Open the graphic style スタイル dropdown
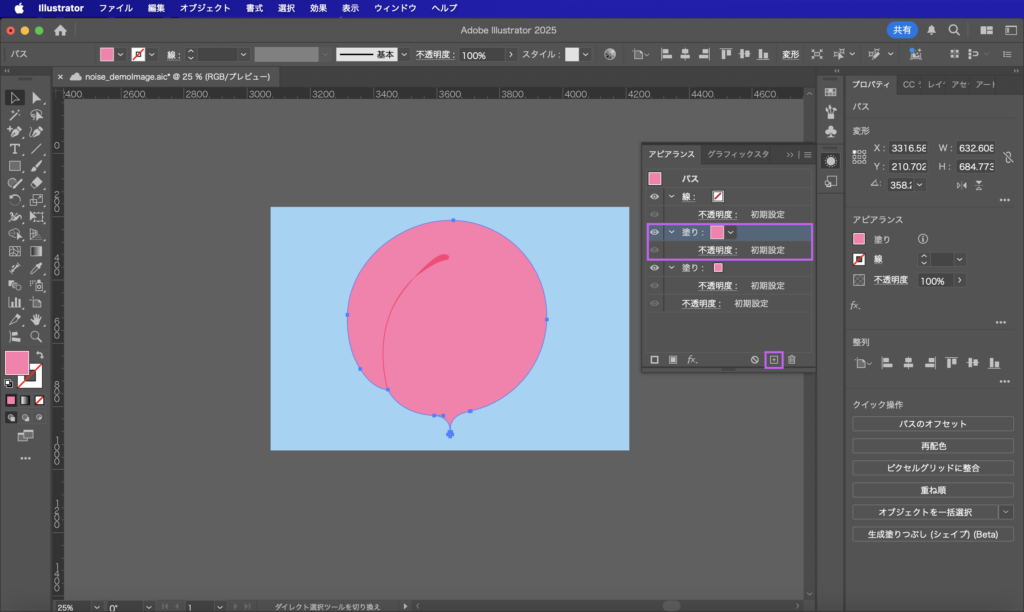The height and width of the screenshot is (612, 1024). coord(585,55)
